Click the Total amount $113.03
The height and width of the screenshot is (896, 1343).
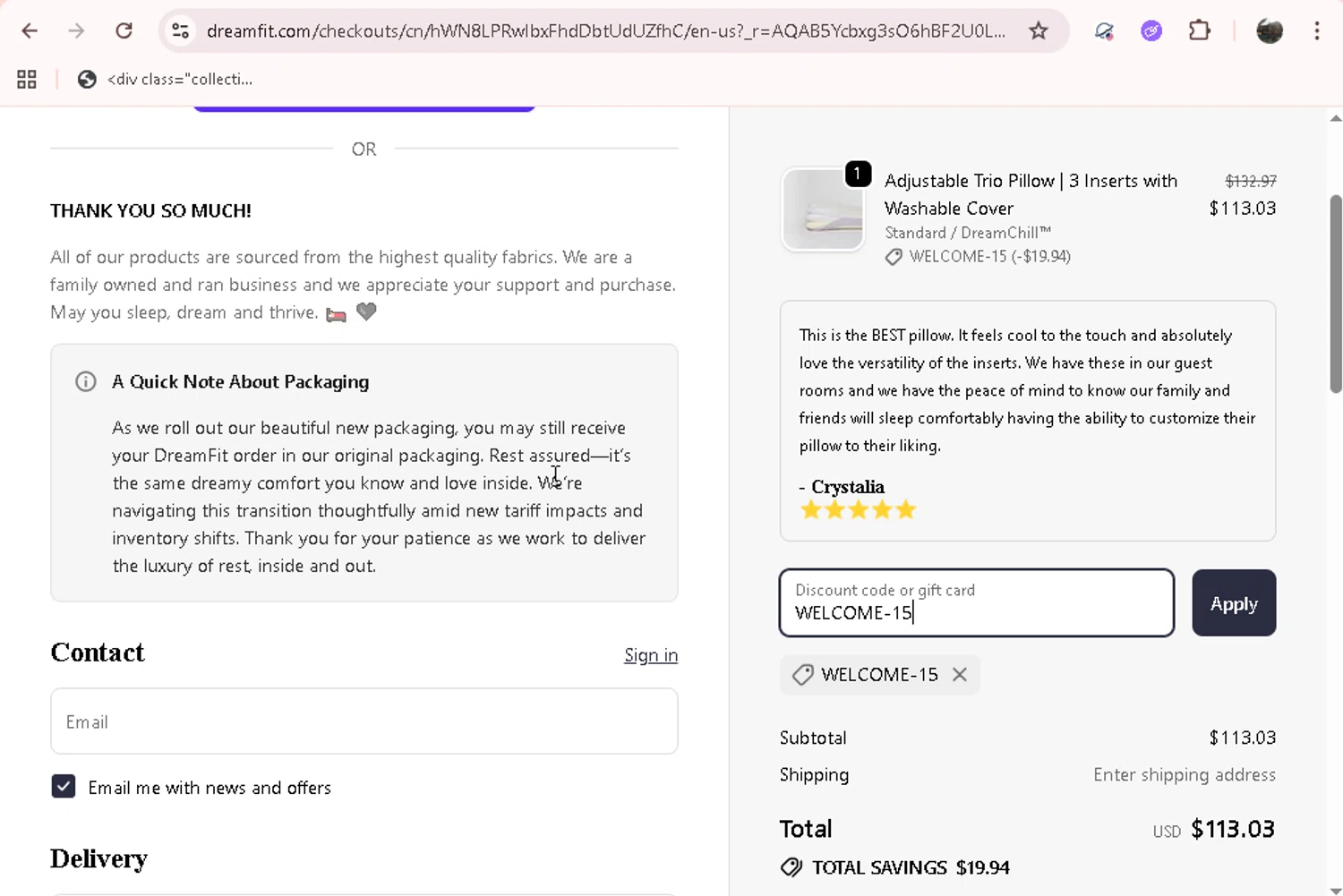(x=1233, y=829)
